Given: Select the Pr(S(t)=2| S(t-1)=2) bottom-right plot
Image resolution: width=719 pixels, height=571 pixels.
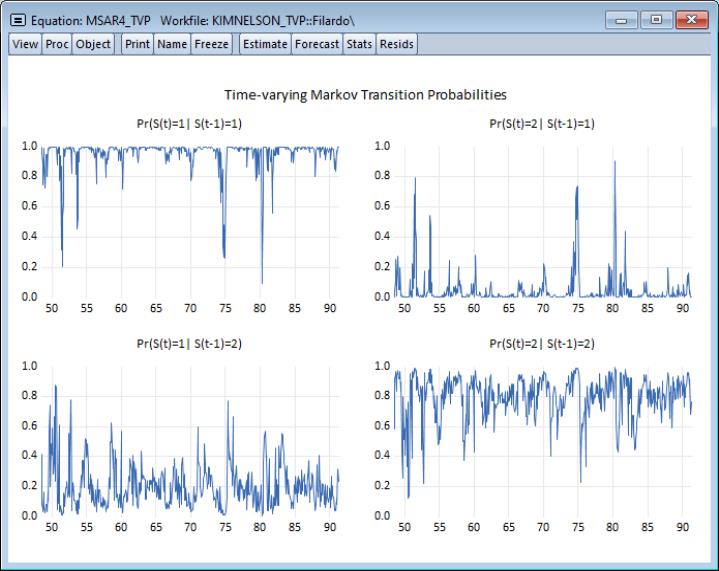Looking at the screenshot, I should pyautogui.click(x=541, y=440).
